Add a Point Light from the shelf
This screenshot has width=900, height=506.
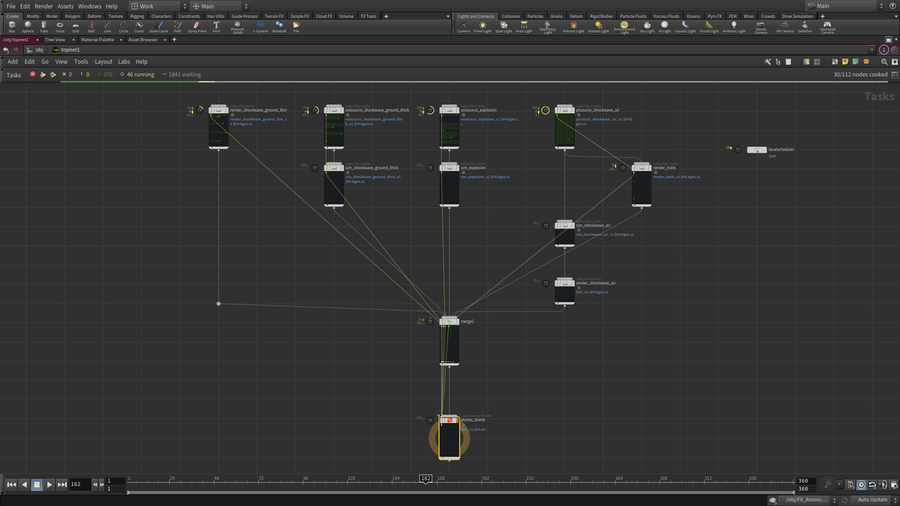[482, 28]
